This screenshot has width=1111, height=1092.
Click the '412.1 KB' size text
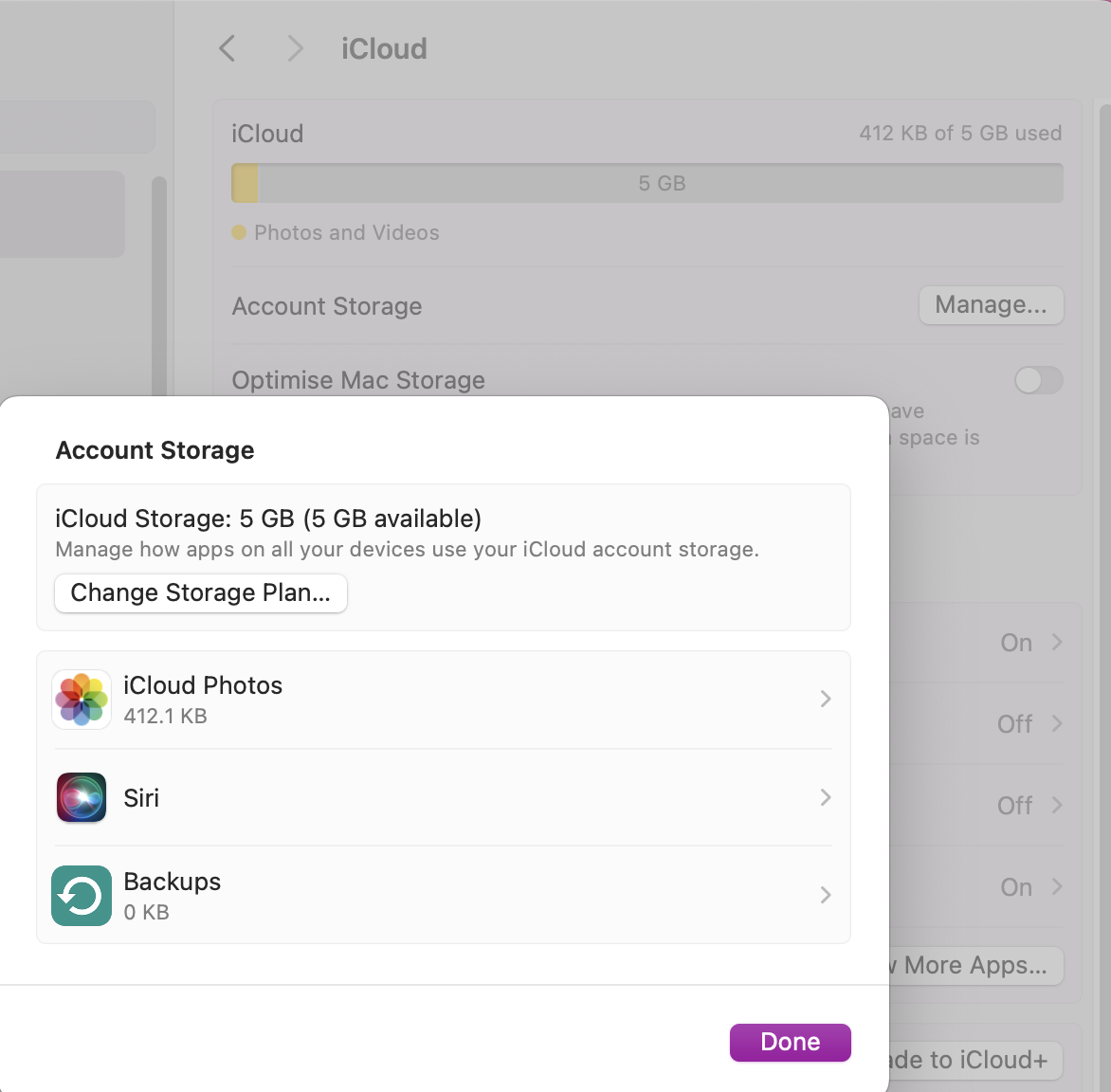(x=165, y=717)
